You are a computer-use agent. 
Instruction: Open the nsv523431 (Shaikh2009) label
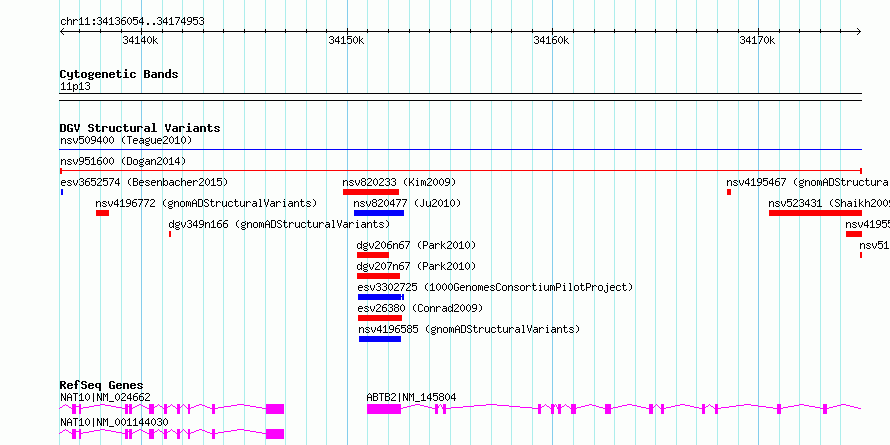829,203
